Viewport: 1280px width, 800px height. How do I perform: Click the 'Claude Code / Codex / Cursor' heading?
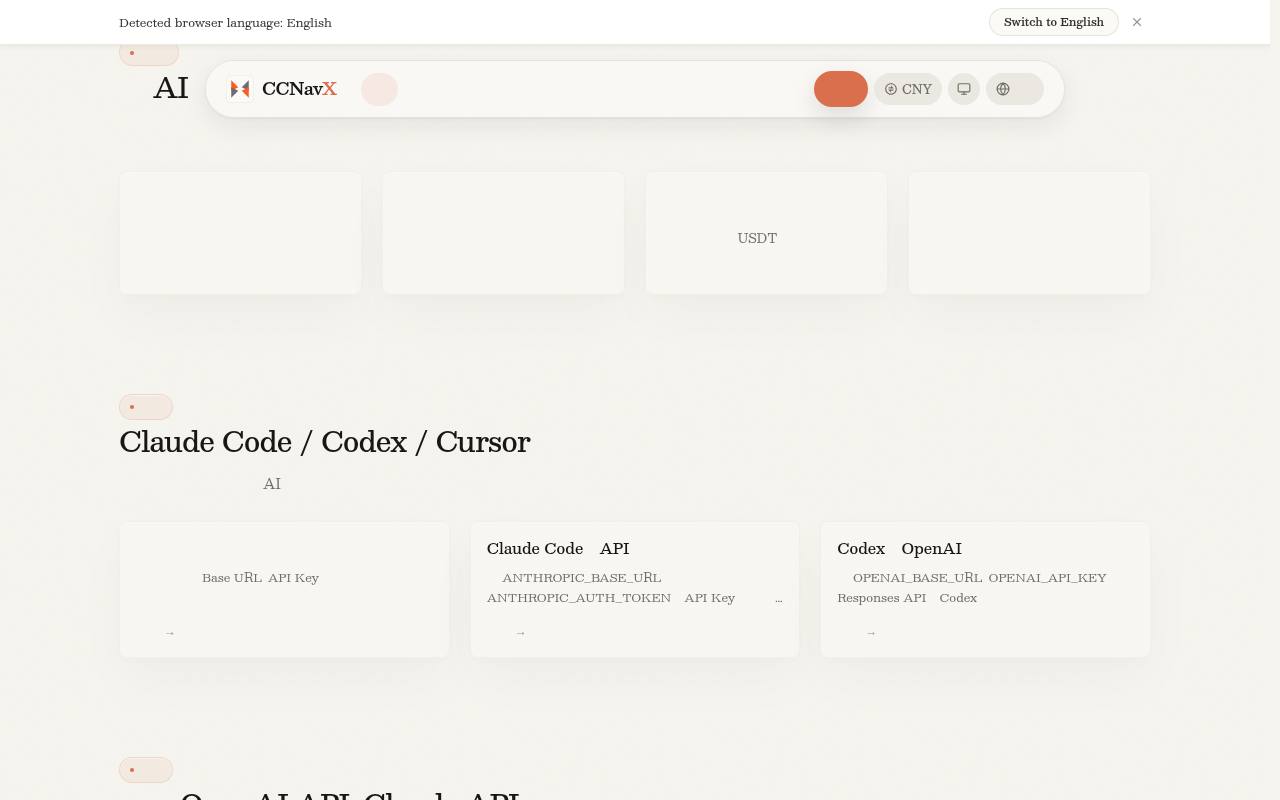(325, 442)
